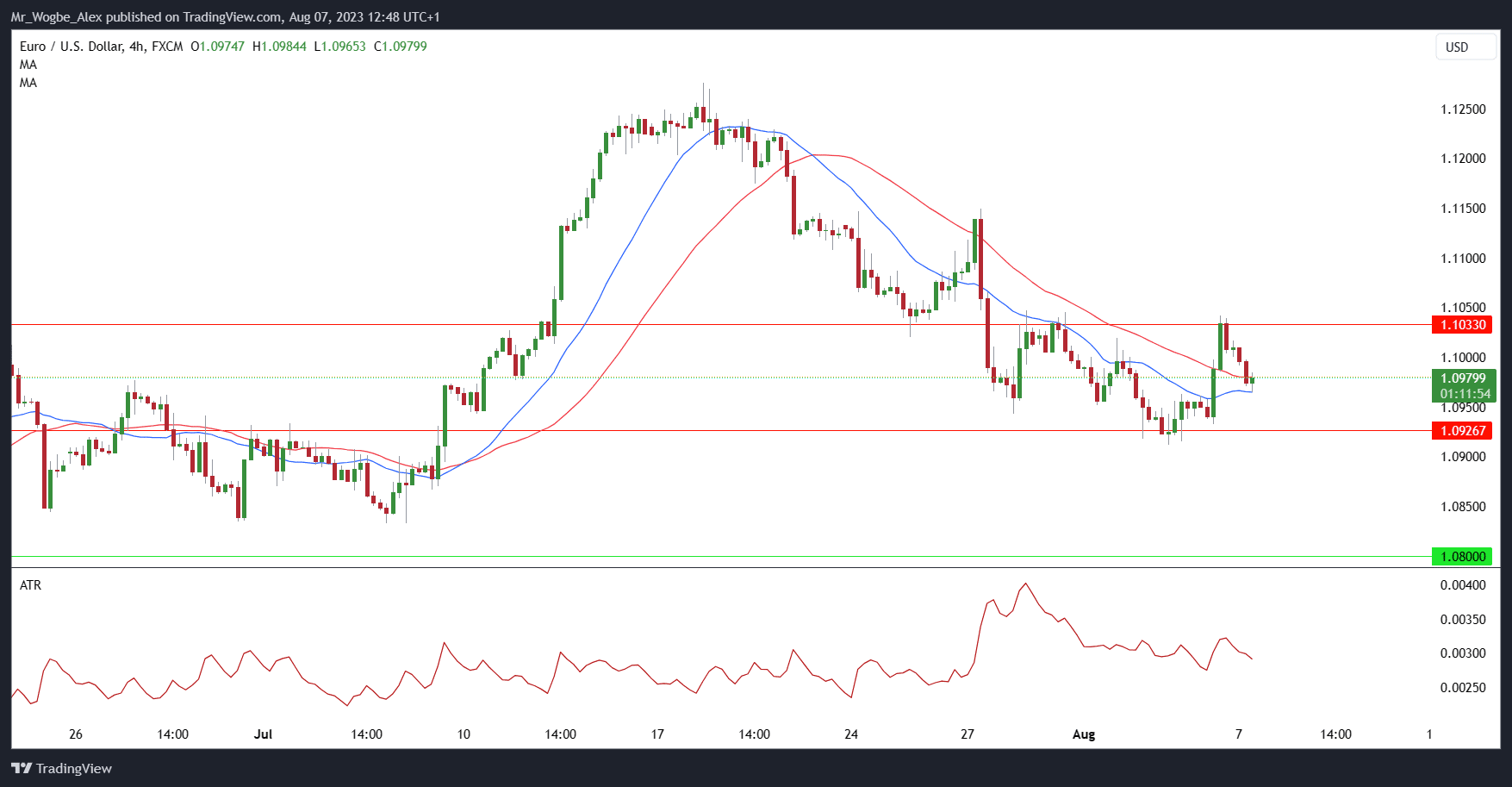Click the 0.00250 ATR axis value
The image size is (1512, 787).
pos(1463,688)
